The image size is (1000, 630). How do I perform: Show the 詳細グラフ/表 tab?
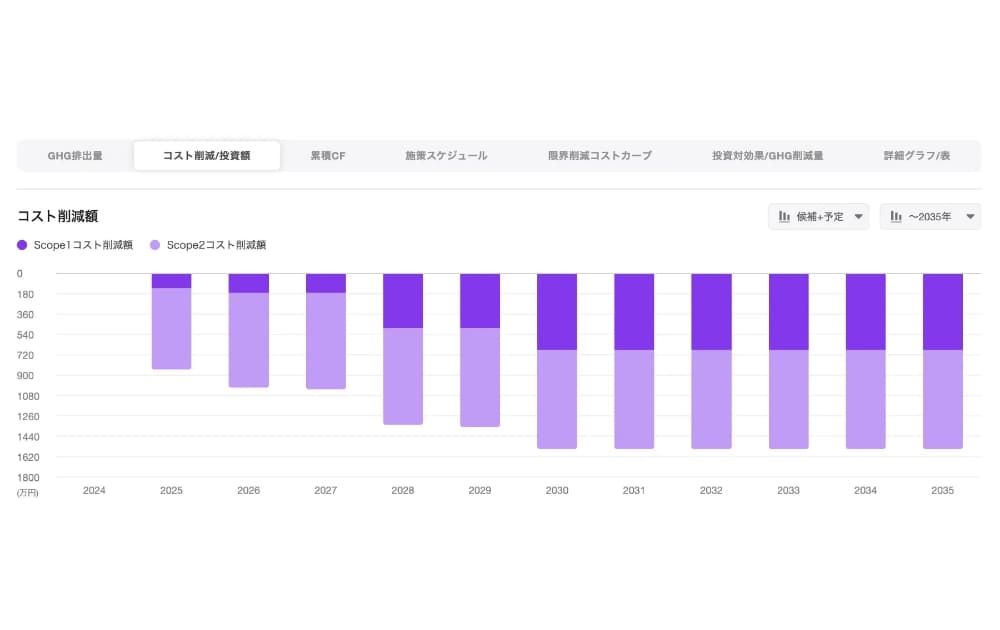(x=916, y=156)
